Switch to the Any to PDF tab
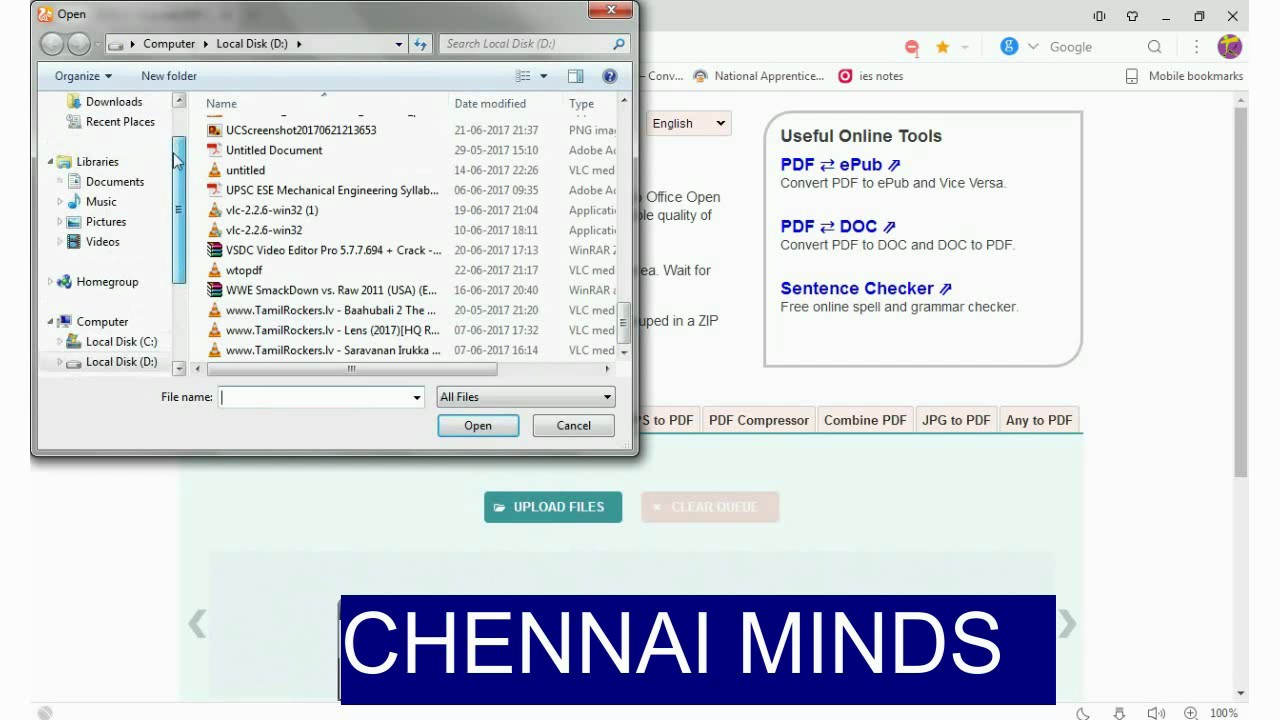 coord(1039,420)
